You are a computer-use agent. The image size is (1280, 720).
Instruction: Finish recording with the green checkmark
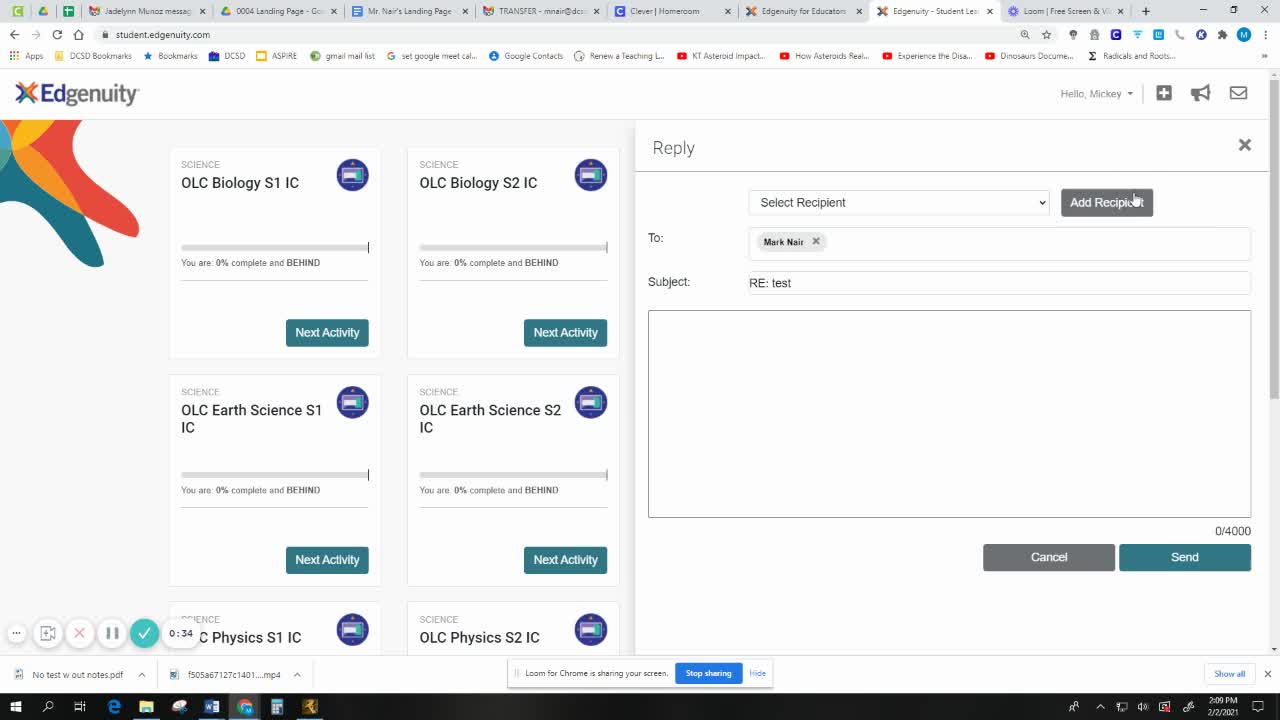(x=145, y=633)
